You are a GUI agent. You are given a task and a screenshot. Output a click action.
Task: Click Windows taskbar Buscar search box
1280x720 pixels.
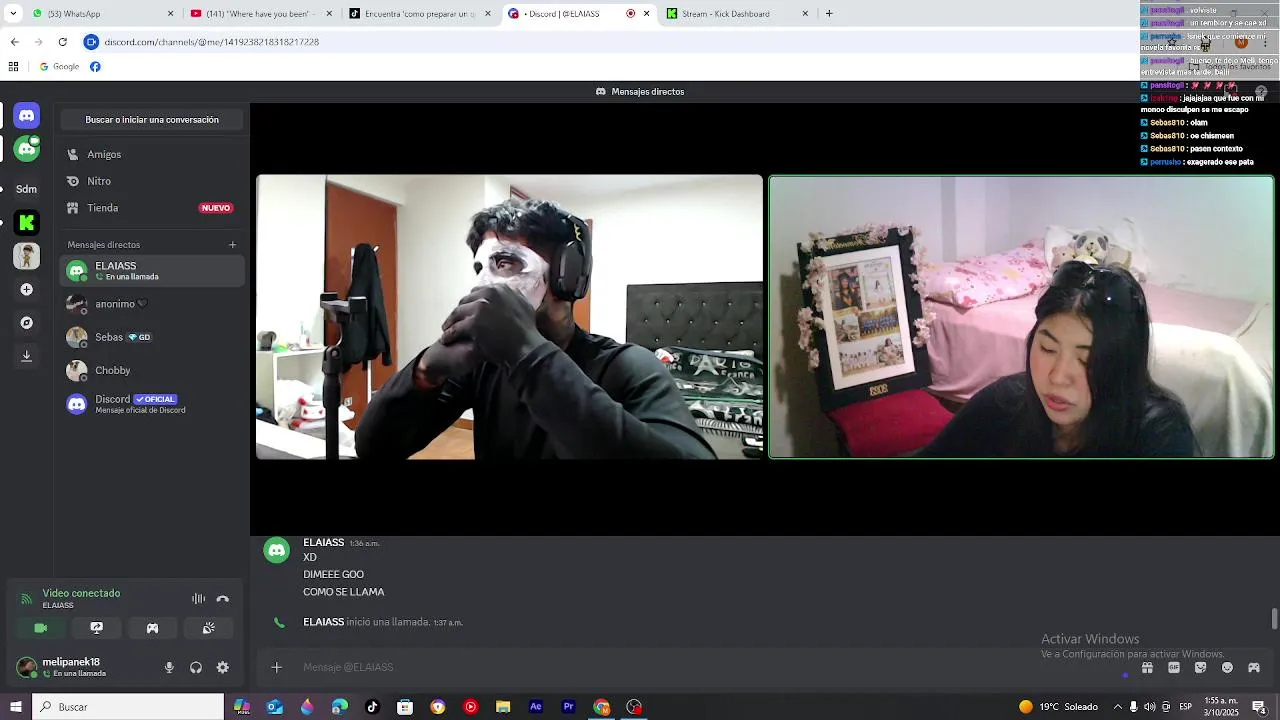(128, 707)
